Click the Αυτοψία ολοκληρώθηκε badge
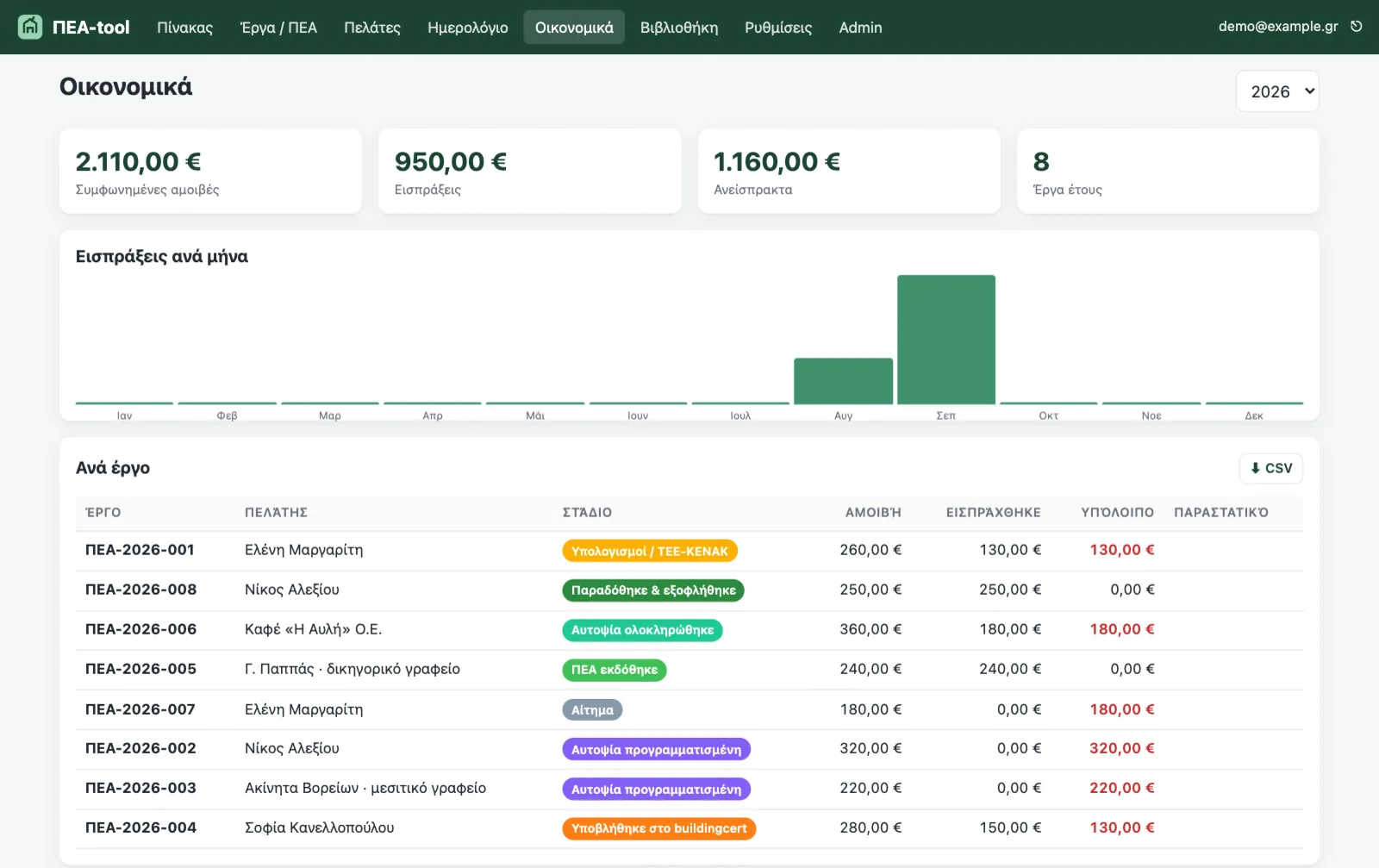 (x=642, y=630)
